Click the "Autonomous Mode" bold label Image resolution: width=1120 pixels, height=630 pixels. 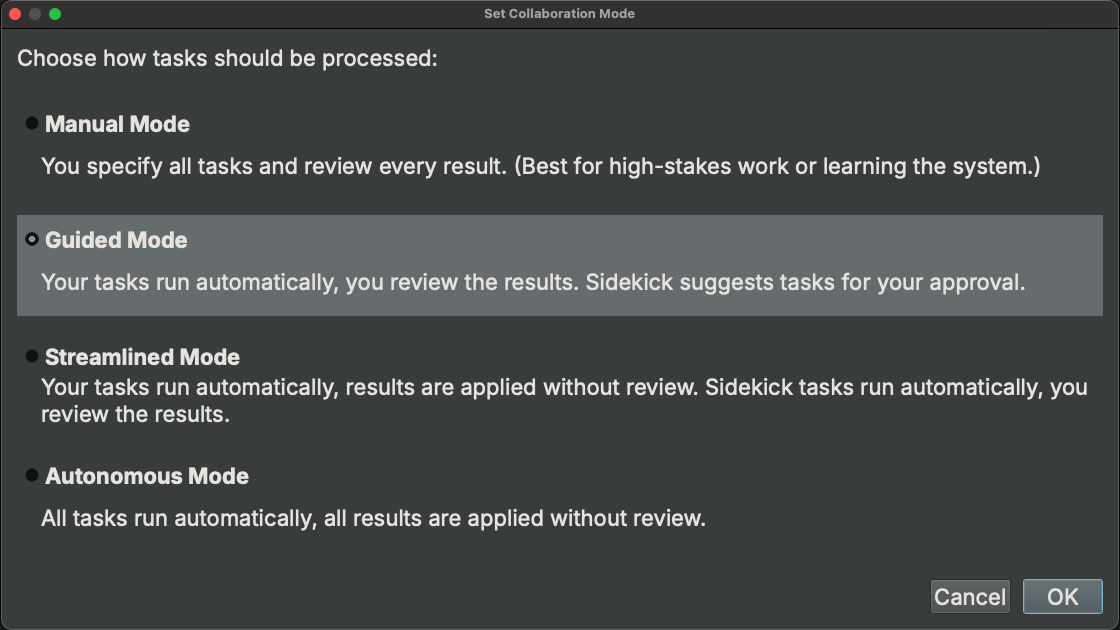(x=147, y=477)
